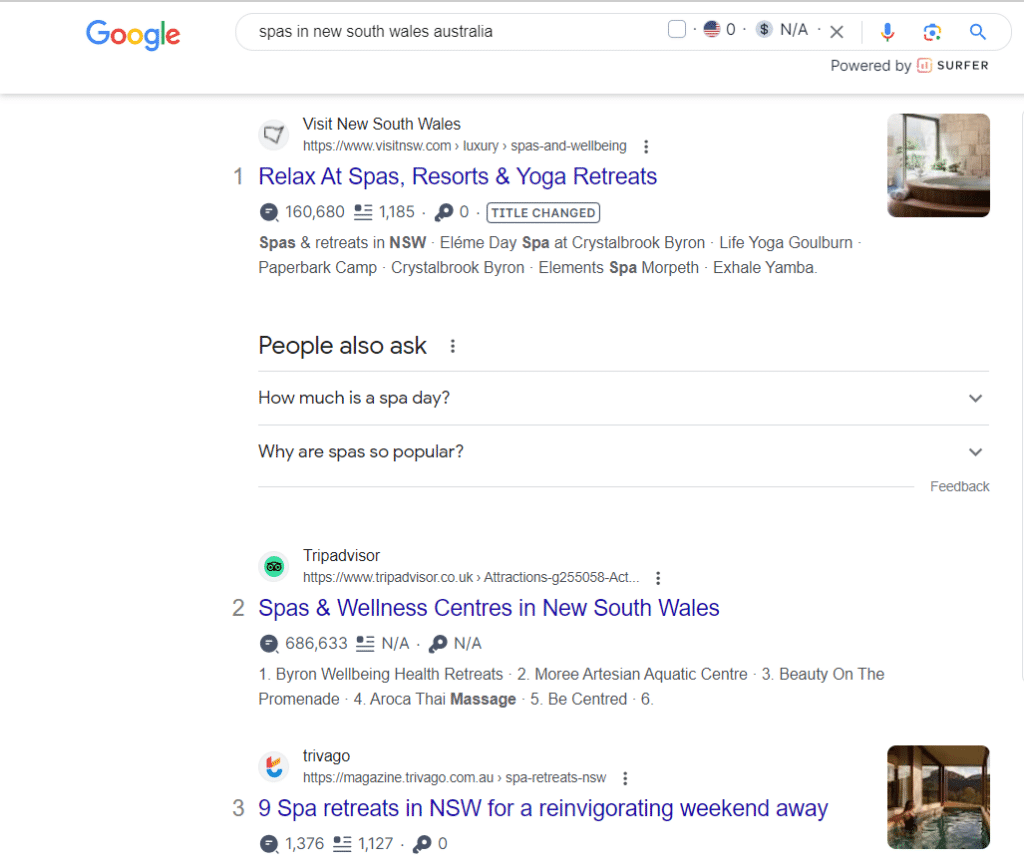
Task: Click the Google logo
Action: point(133,34)
